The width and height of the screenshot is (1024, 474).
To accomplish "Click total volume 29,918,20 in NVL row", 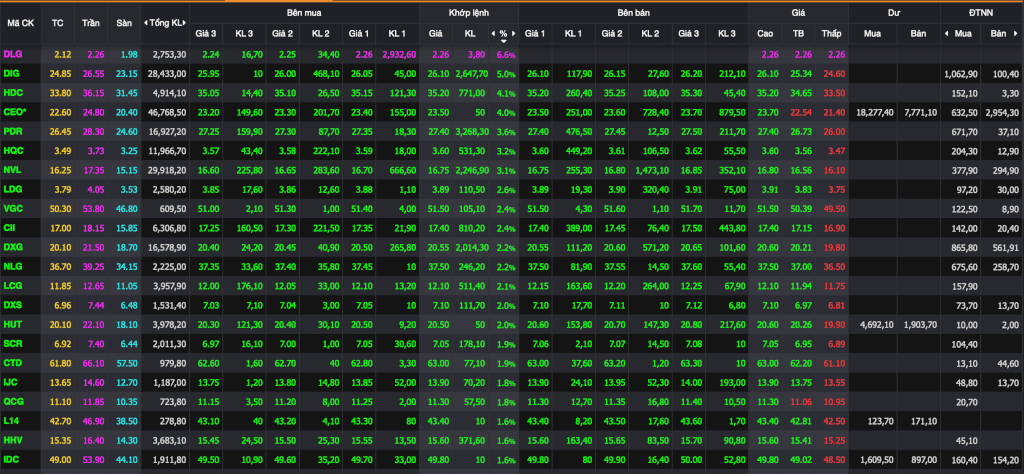I will point(169,170).
